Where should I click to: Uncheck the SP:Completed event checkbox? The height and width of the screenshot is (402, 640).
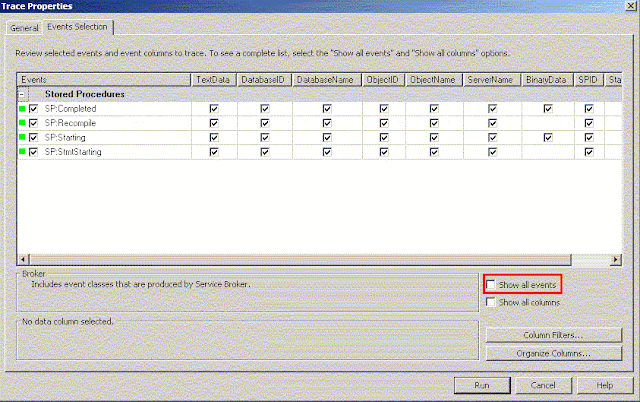(33, 109)
